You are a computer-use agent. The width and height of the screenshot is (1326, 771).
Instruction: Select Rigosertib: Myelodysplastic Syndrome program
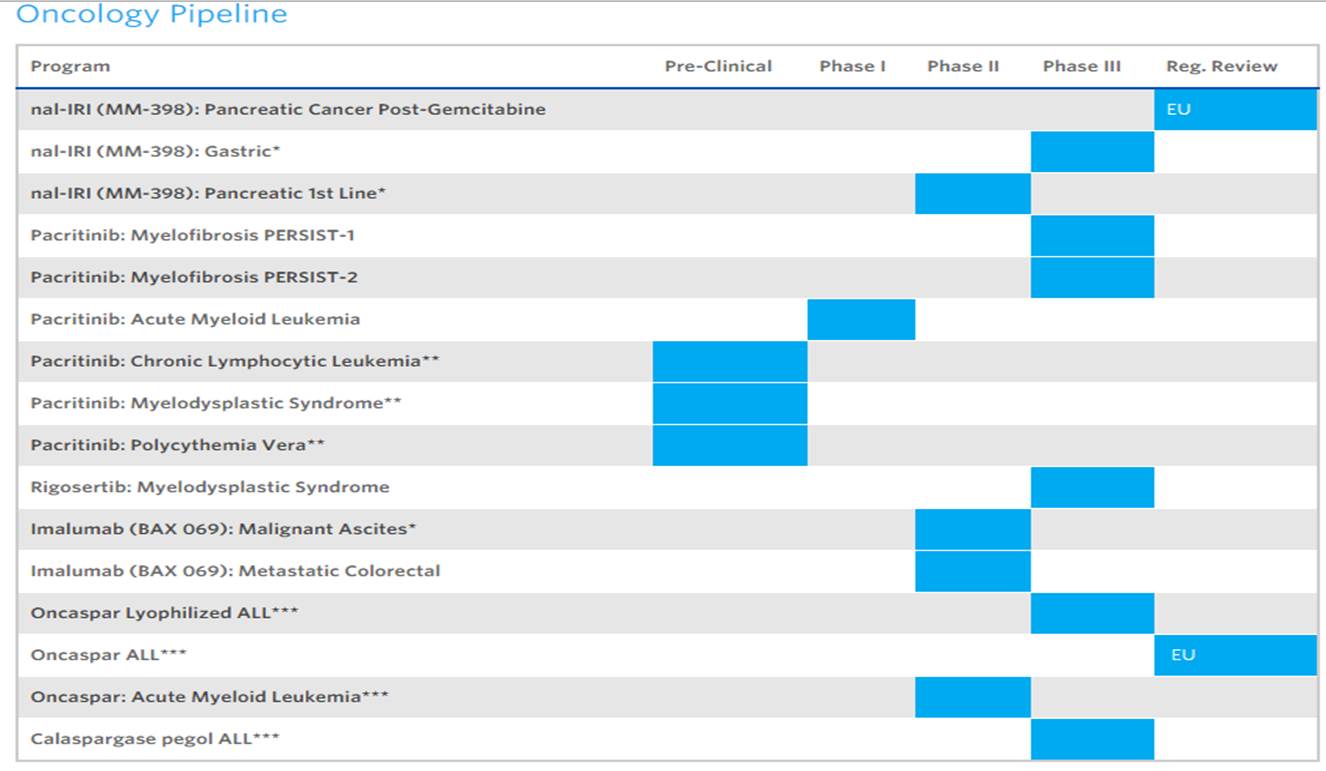tap(210, 487)
